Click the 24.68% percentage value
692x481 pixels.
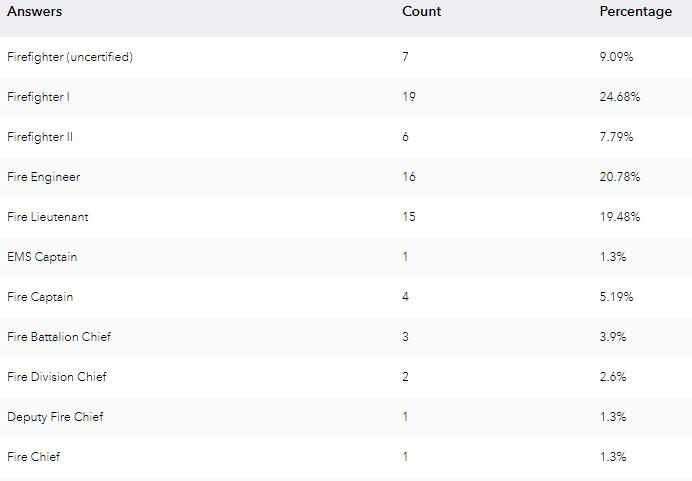[x=619, y=97]
